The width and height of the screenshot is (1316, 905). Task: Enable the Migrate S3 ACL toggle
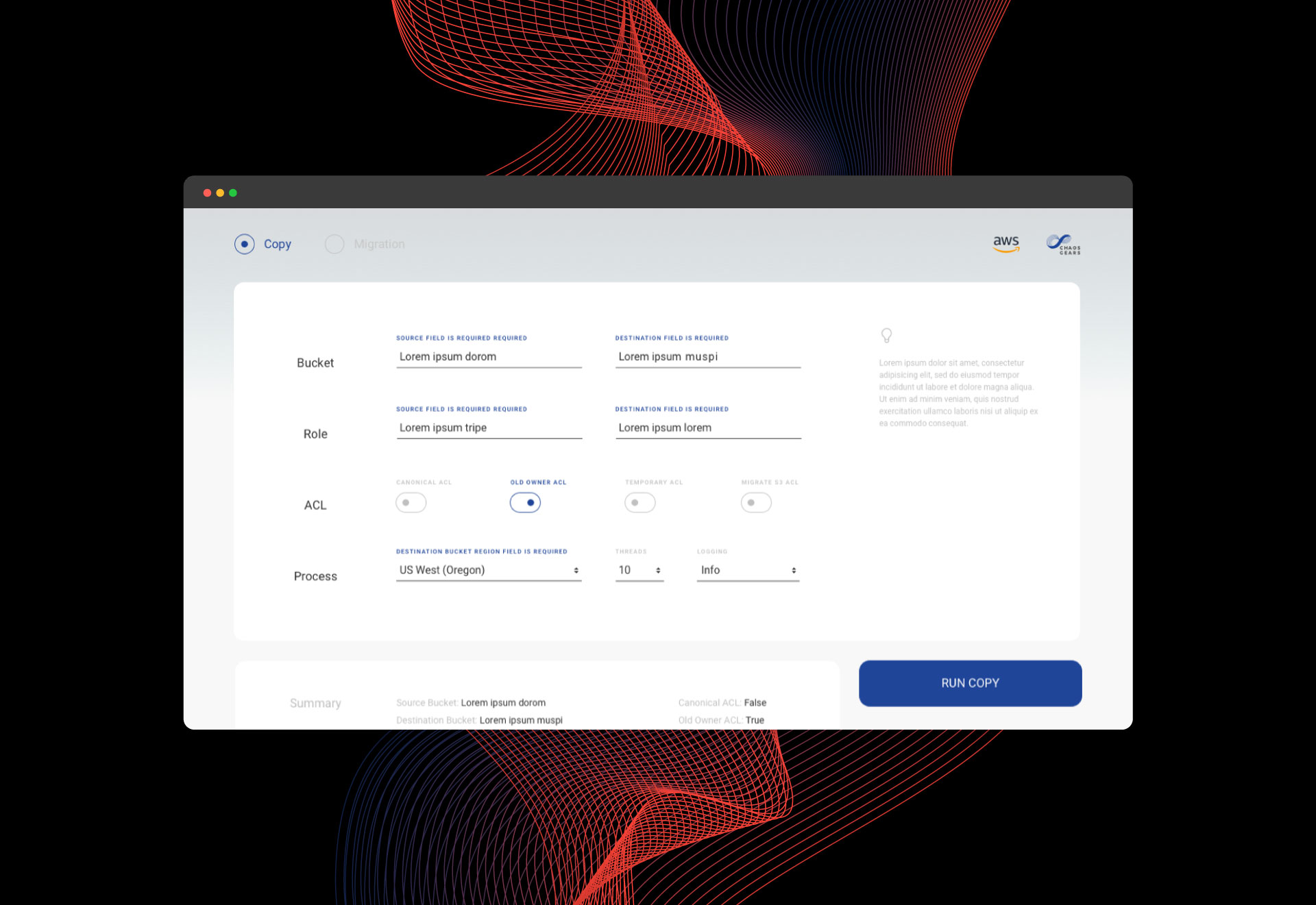pos(755,502)
